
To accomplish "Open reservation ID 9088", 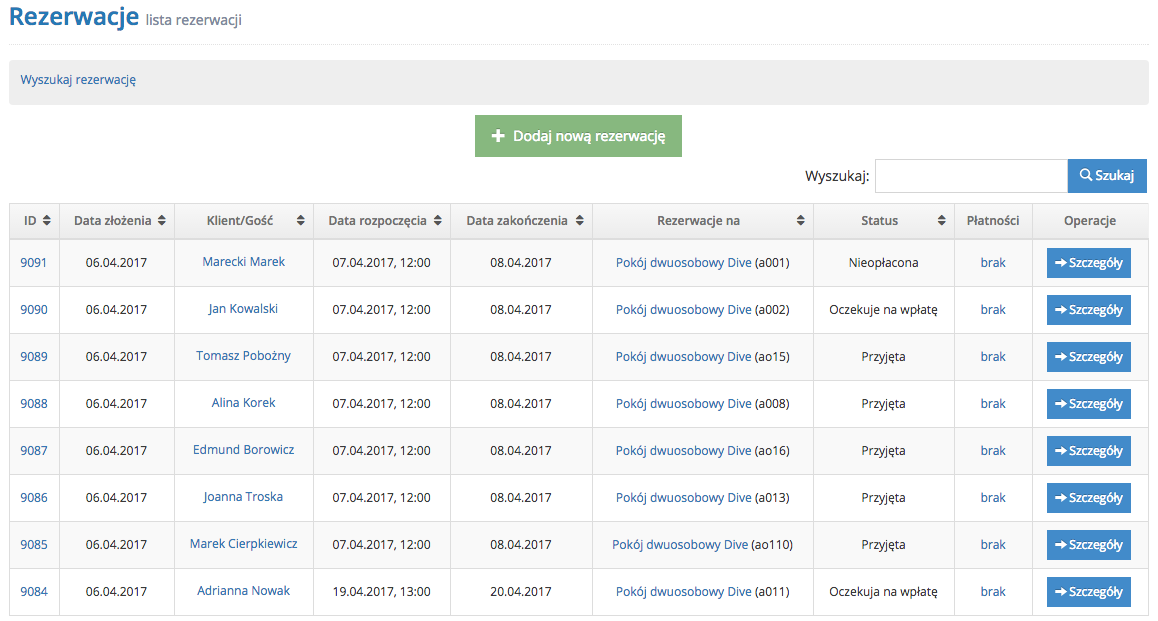I will [x=34, y=404].
